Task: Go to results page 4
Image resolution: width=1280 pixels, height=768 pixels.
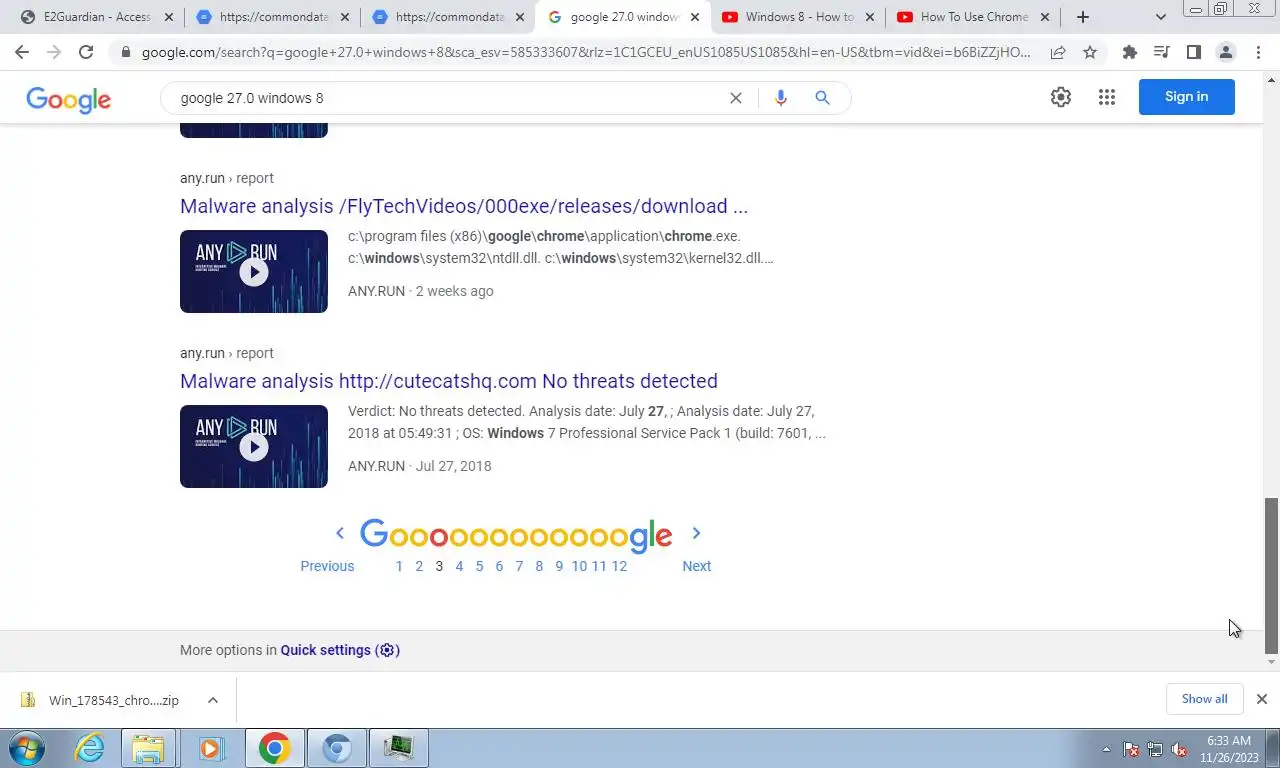Action: tap(459, 566)
